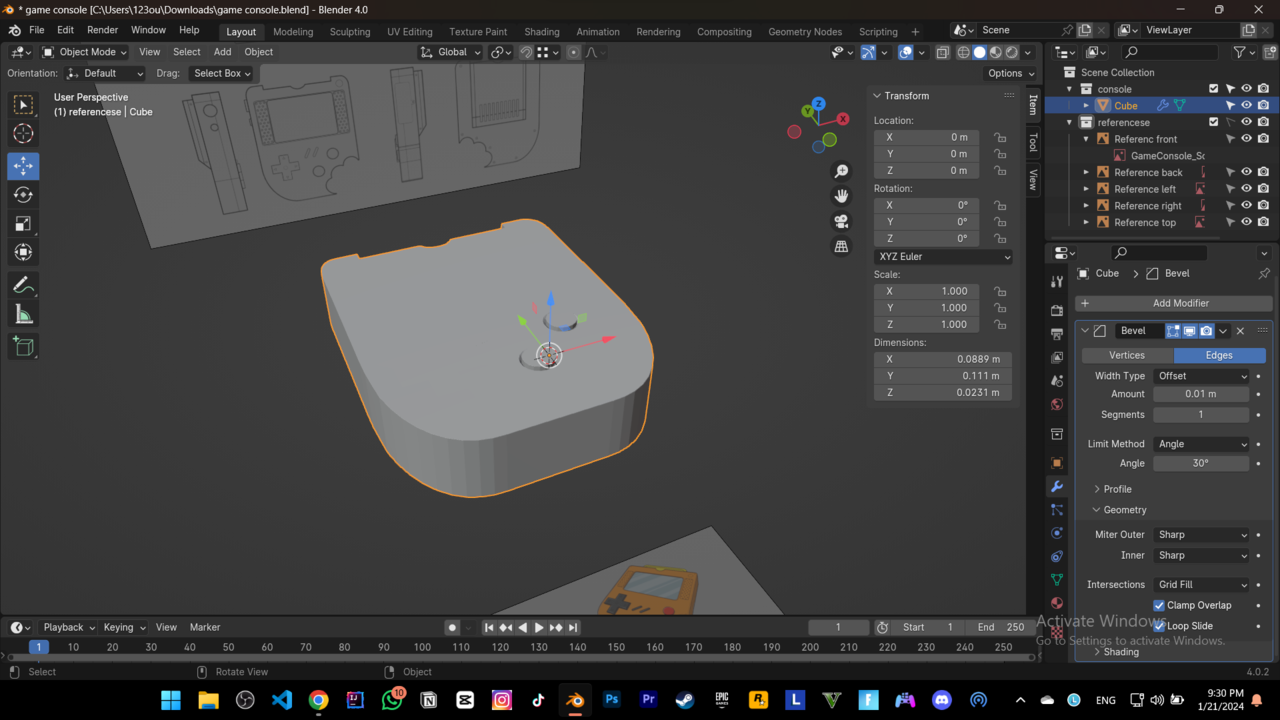1280x720 pixels.
Task: Open the Object Mode dropdown
Action: coord(85,52)
